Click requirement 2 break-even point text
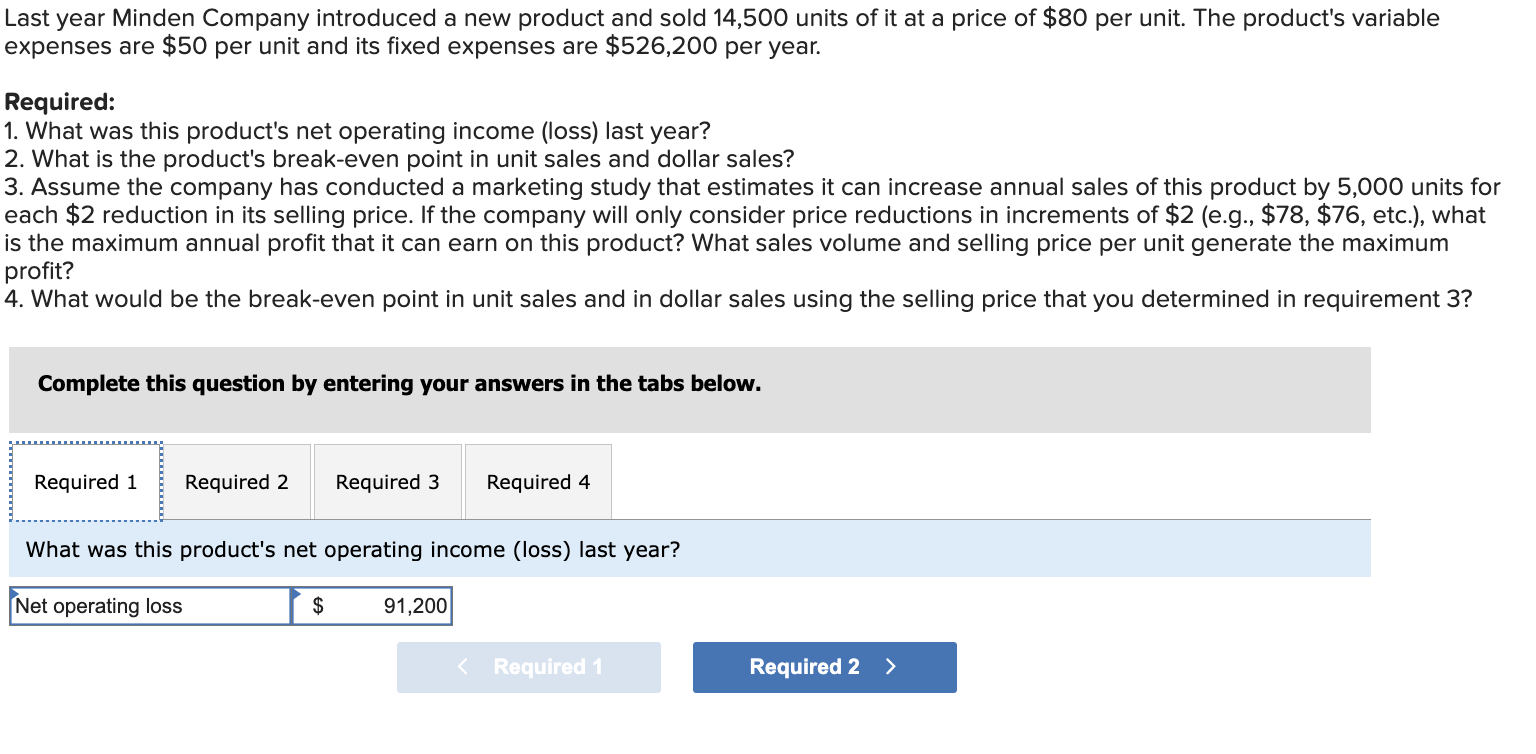Viewport: 1536px width, 754px height. [400, 159]
